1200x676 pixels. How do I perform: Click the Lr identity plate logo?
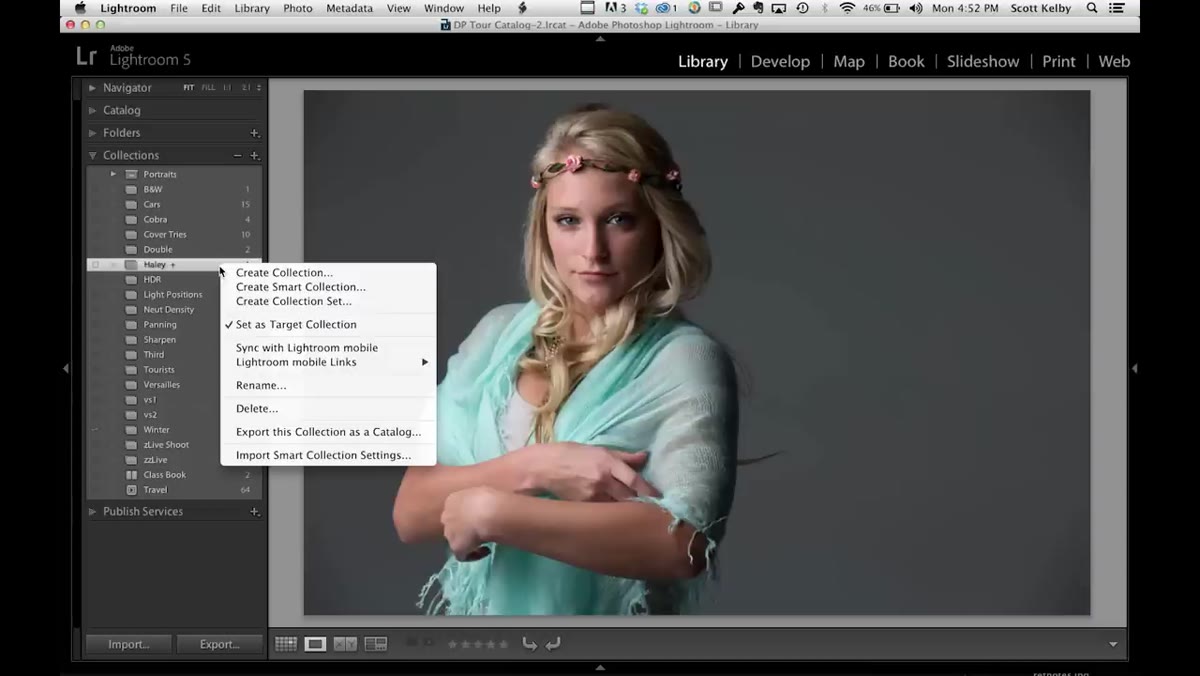pos(87,57)
